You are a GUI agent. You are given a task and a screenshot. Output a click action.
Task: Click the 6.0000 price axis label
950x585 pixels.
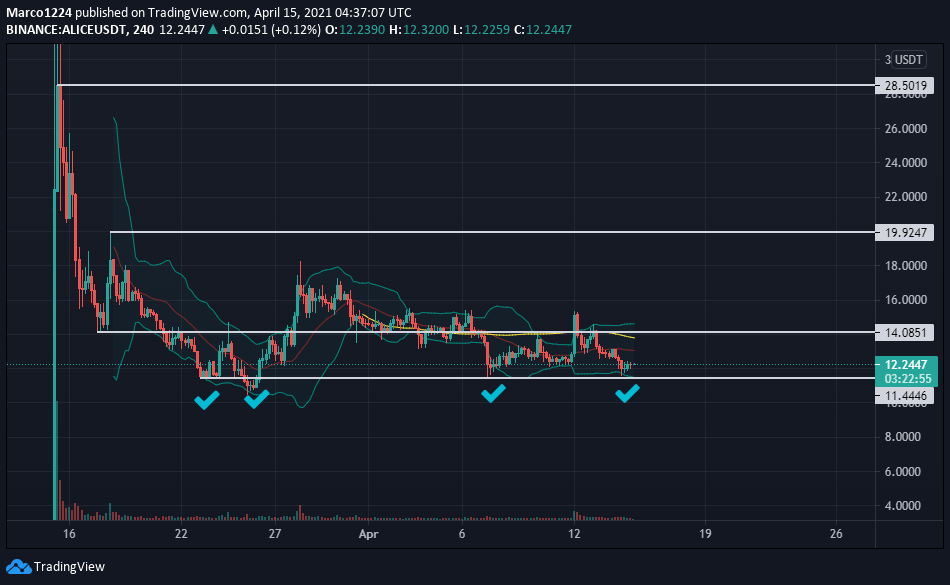pyautogui.click(x=903, y=472)
